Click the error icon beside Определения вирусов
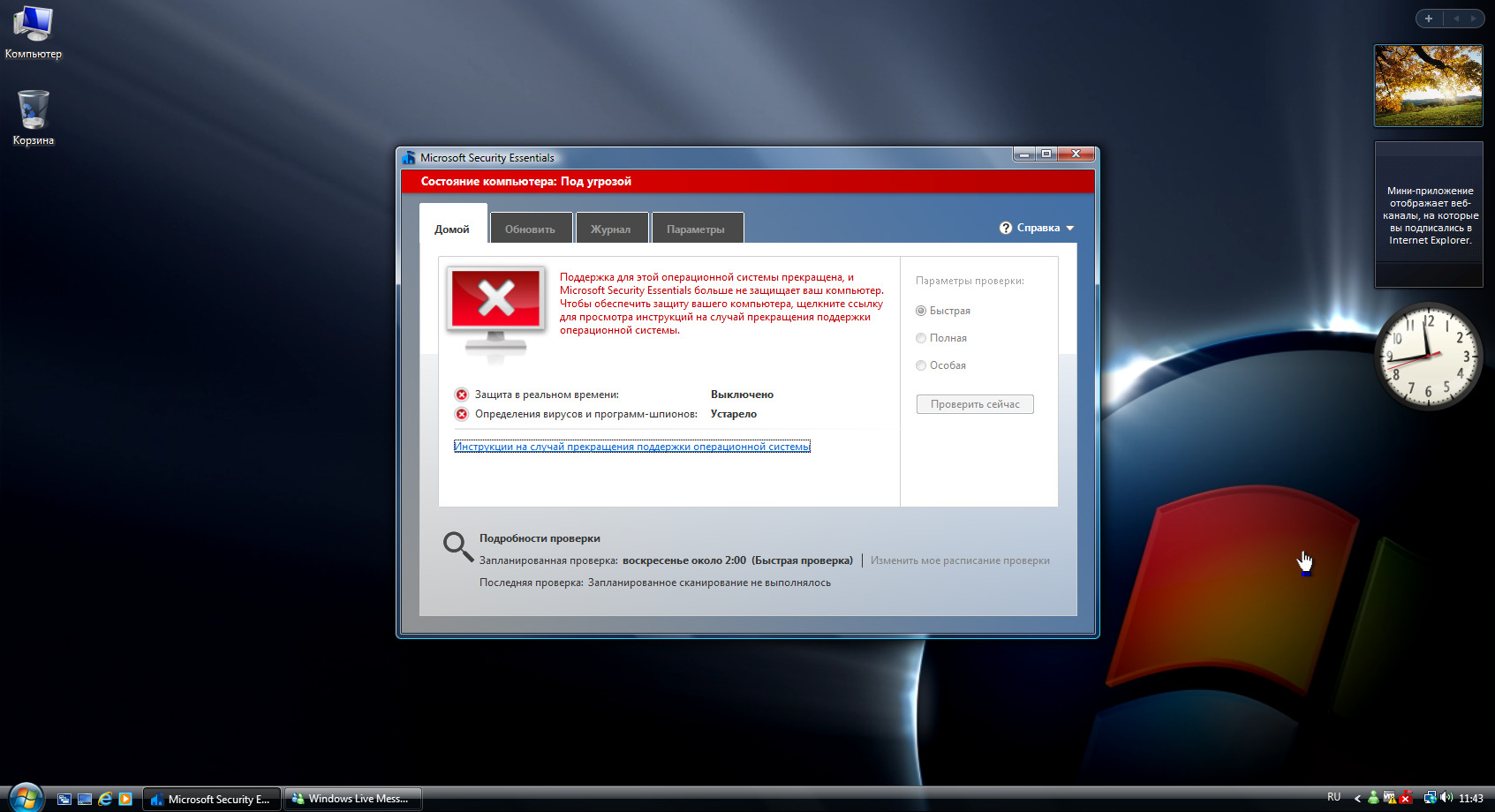Image resolution: width=1495 pixels, height=812 pixels. coord(461,414)
